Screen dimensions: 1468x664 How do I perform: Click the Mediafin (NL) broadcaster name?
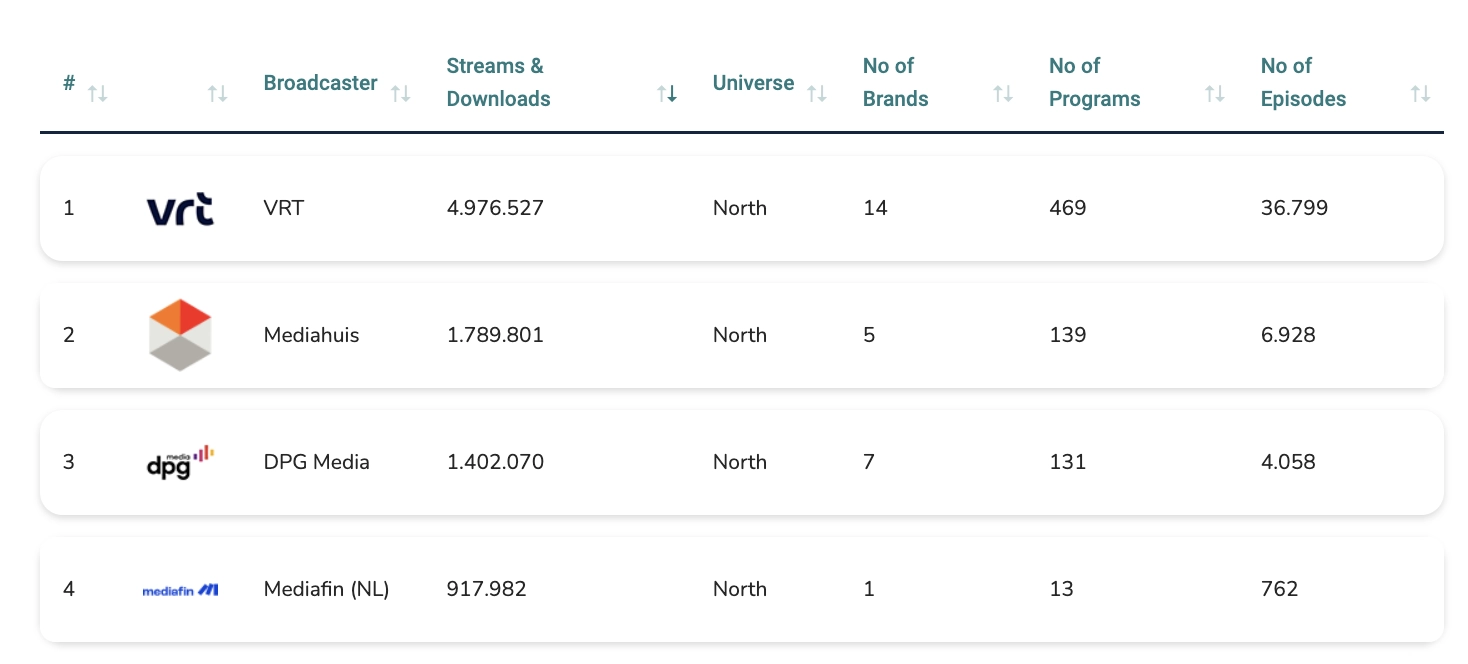click(326, 590)
